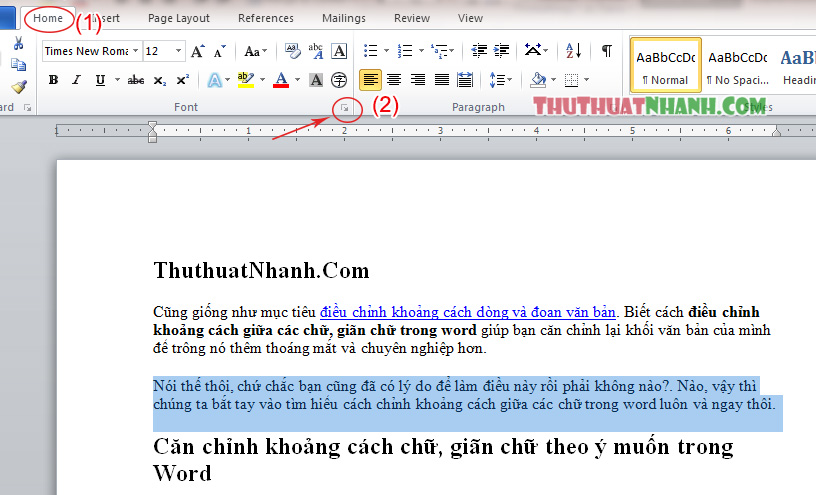
Task: Switch to the Home tab
Action: tap(48, 18)
